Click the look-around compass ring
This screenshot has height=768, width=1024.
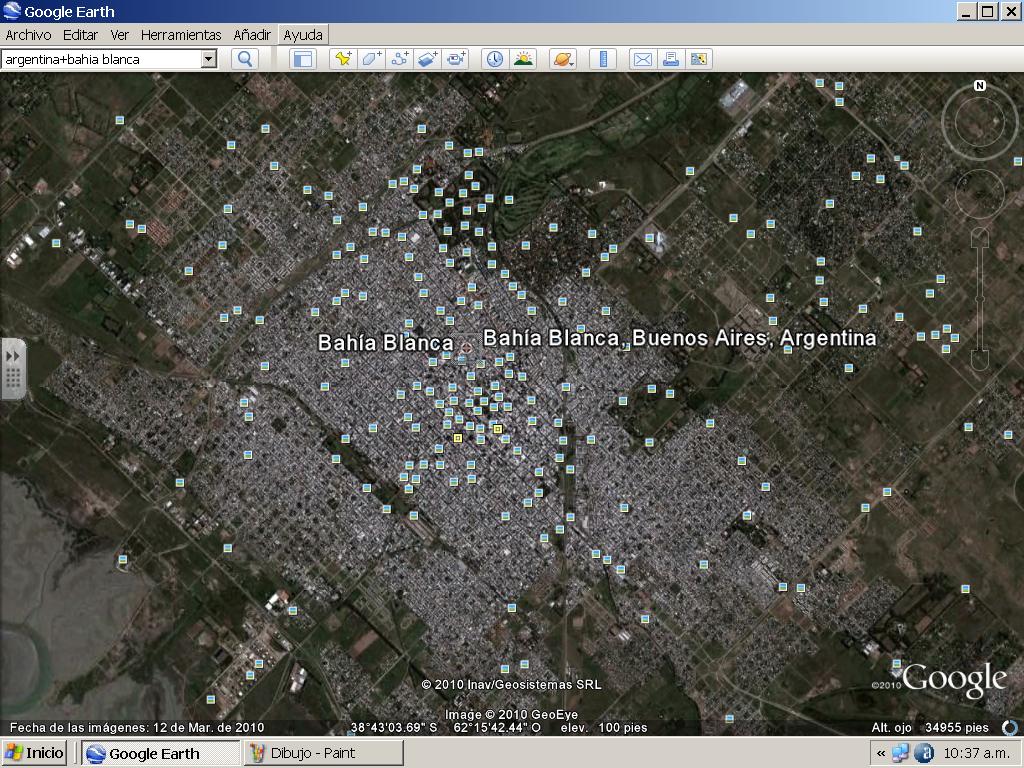(980, 121)
